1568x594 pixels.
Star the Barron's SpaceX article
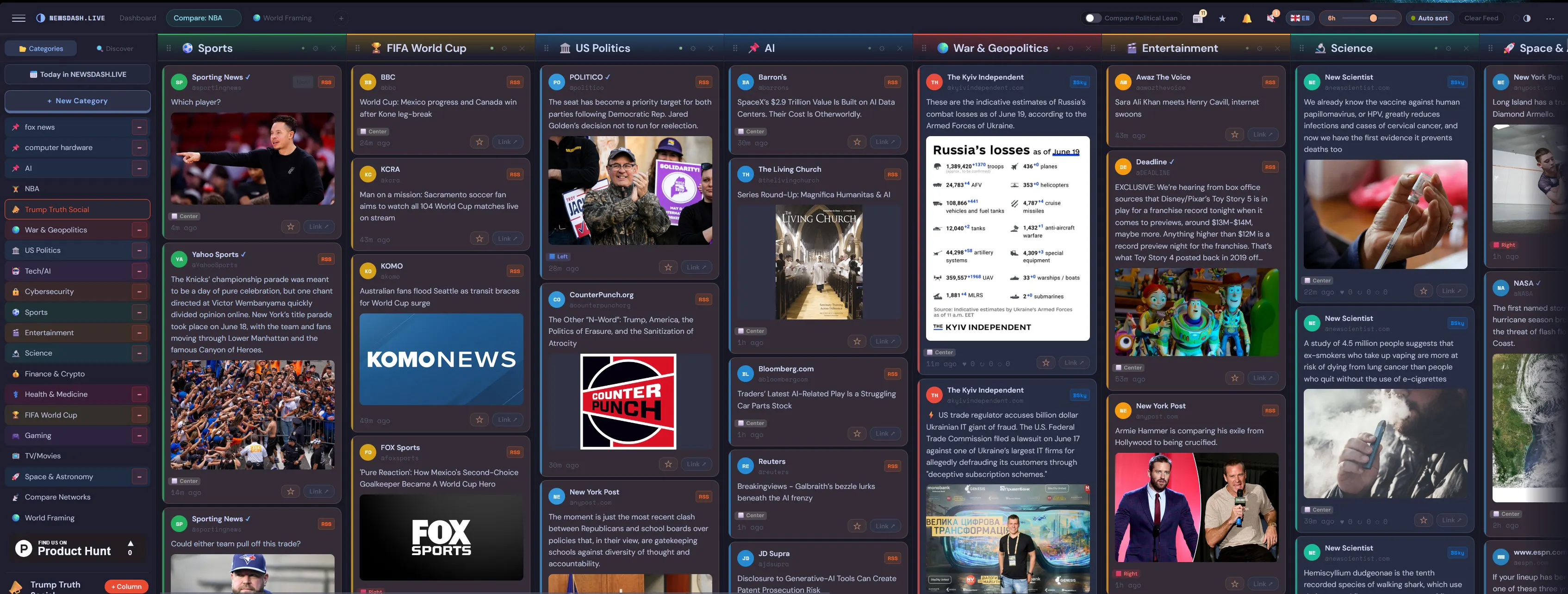click(x=857, y=142)
